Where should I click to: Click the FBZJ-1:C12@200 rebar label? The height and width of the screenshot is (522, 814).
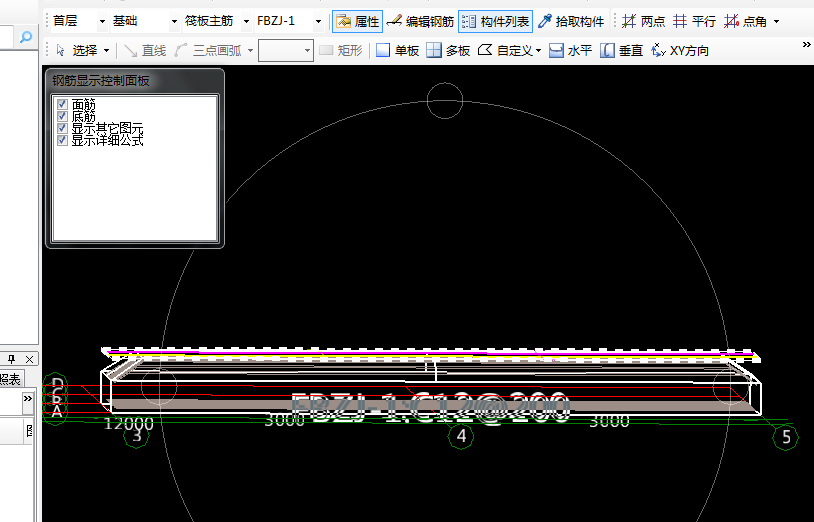point(430,407)
